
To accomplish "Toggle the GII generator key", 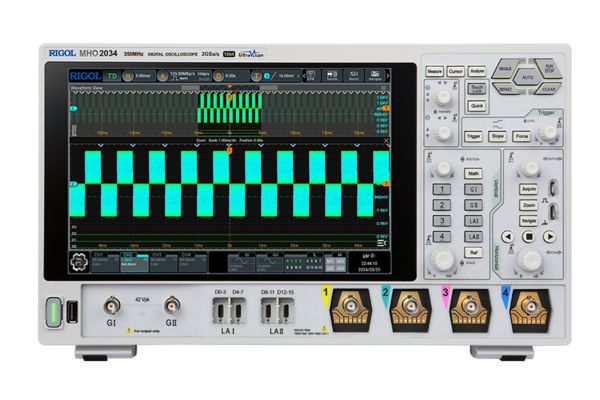I will coord(473,205).
